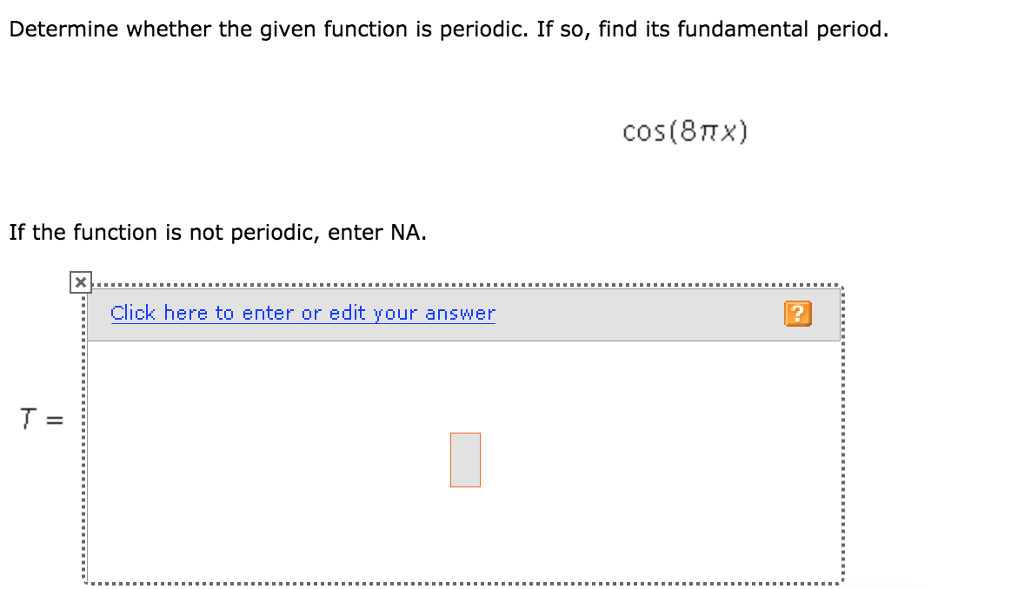Click the X icon at the widget's top-left corner
This screenshot has width=1024, height=589.
pyautogui.click(x=80, y=281)
